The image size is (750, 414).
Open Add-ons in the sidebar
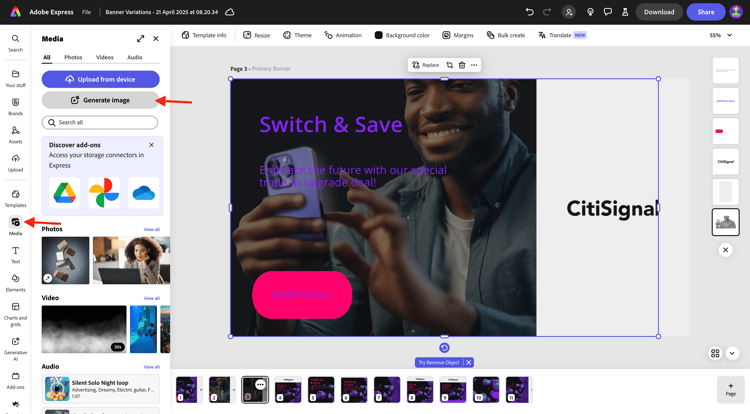click(15, 380)
